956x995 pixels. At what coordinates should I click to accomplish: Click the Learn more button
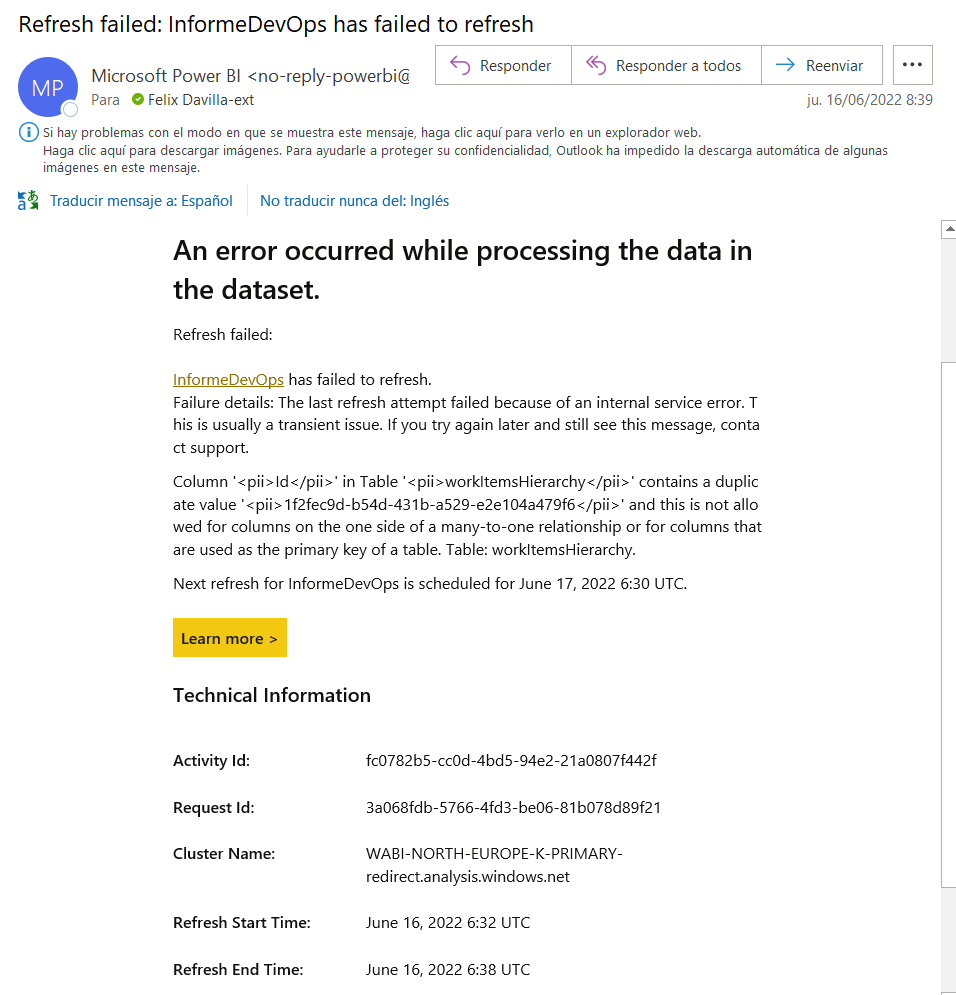[230, 638]
